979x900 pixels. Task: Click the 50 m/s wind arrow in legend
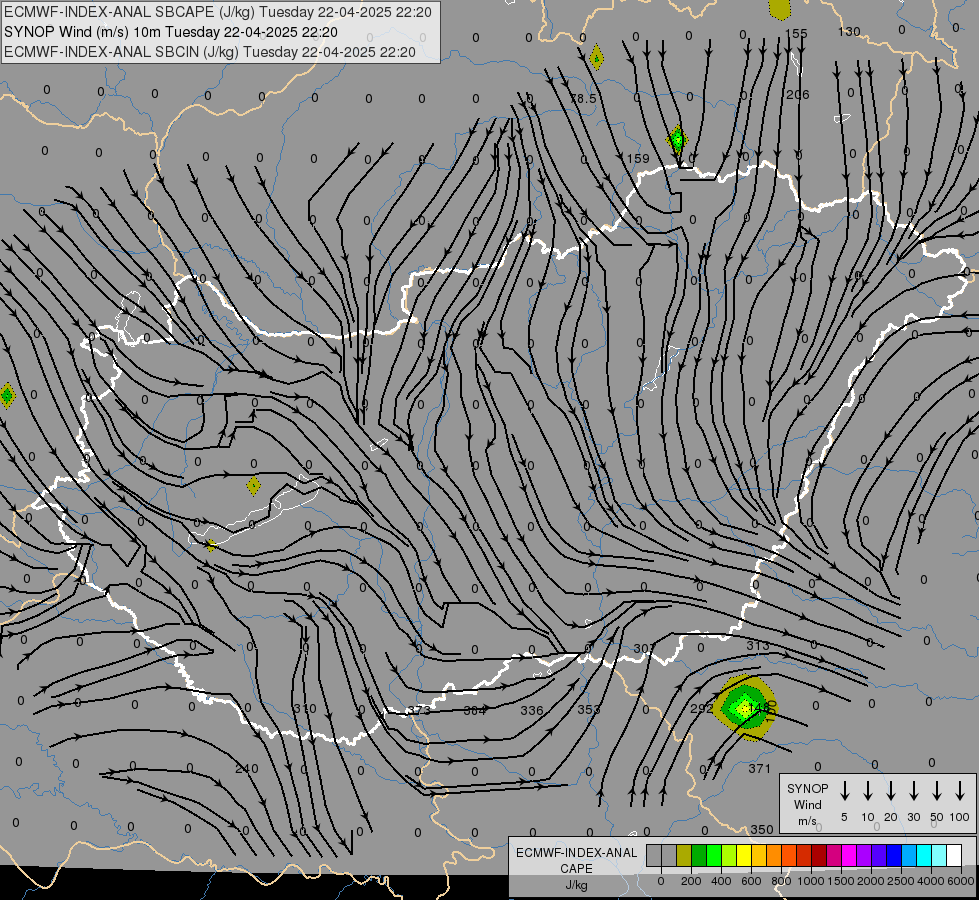[937, 791]
